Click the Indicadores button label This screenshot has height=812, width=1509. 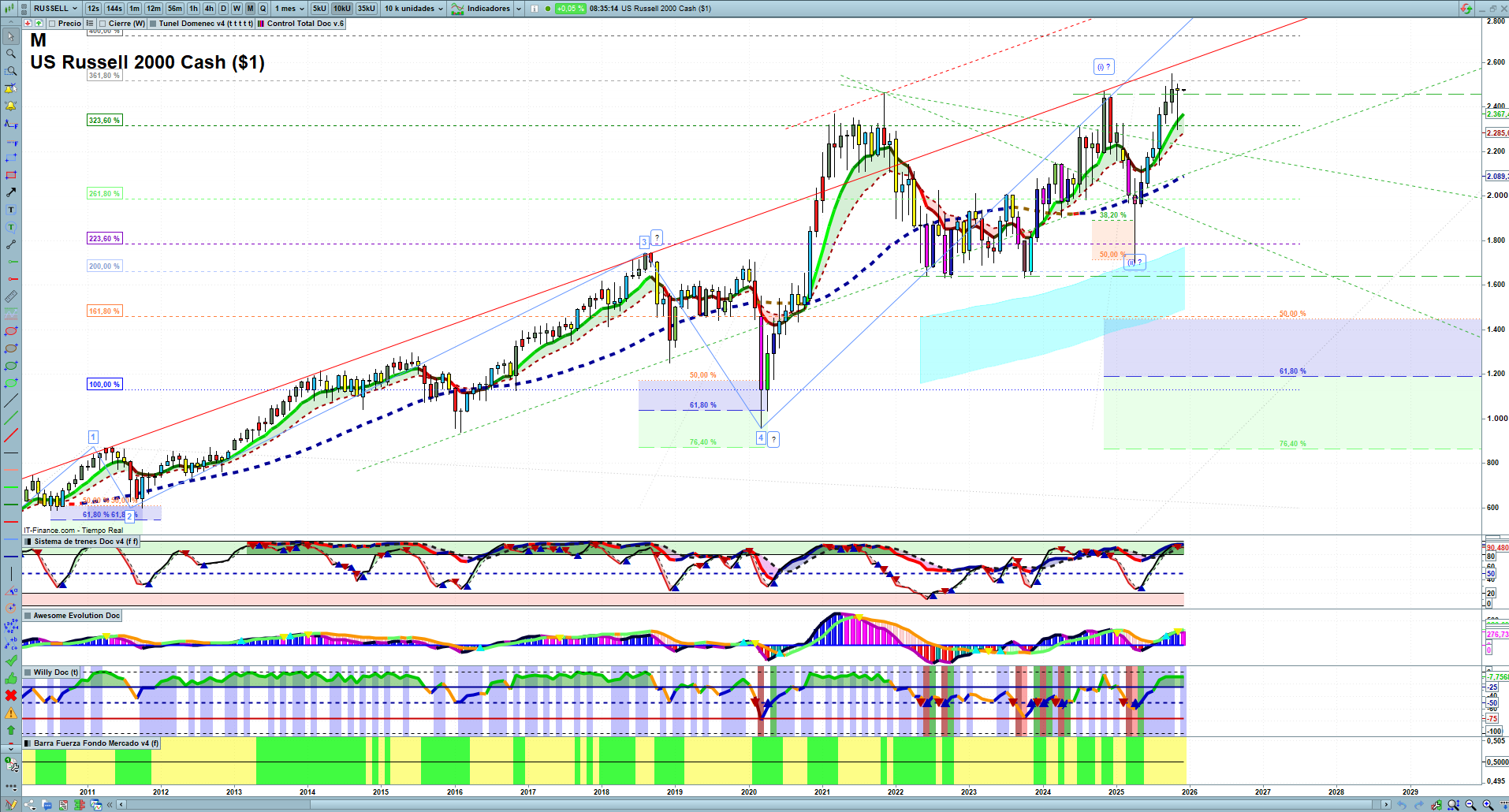[x=489, y=9]
